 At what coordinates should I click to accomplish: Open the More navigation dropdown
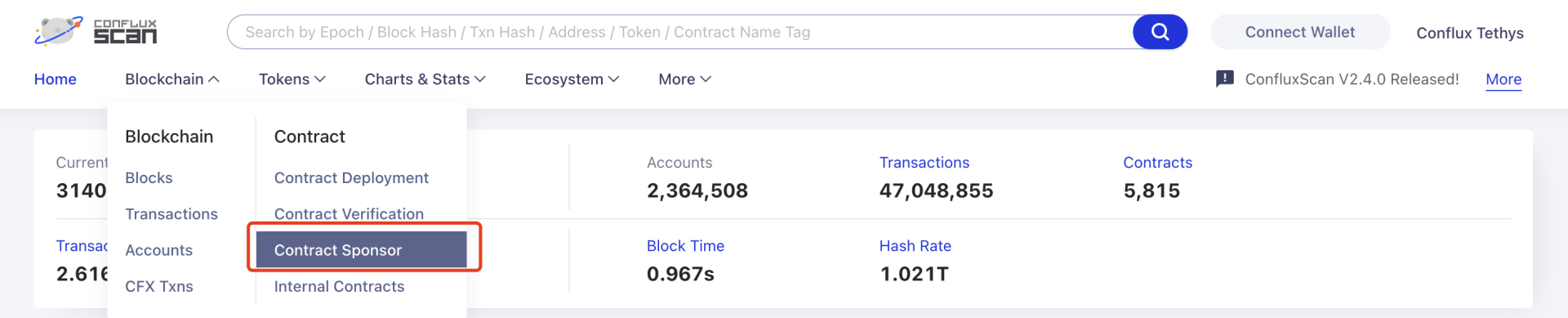684,79
